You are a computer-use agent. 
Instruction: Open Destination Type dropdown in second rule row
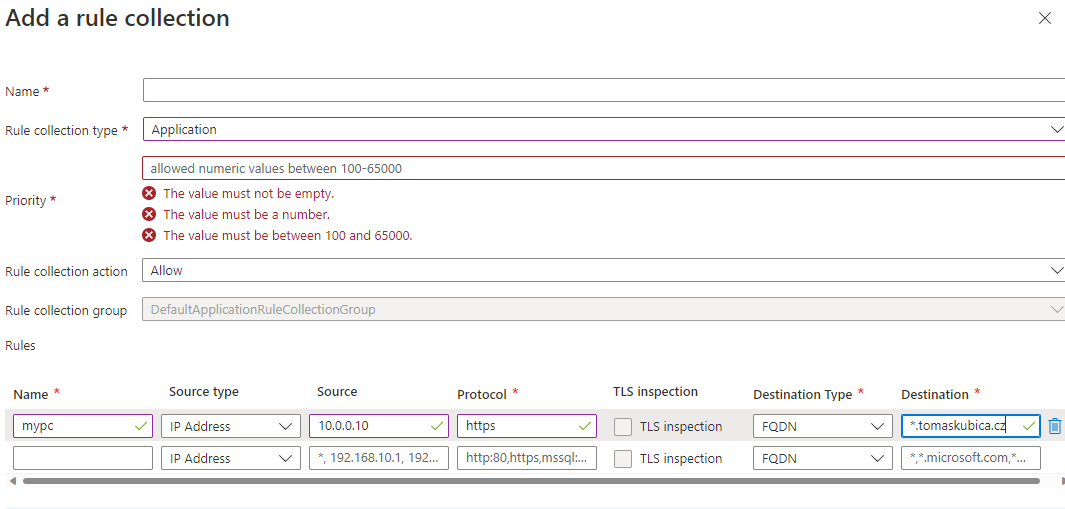[x=822, y=458]
